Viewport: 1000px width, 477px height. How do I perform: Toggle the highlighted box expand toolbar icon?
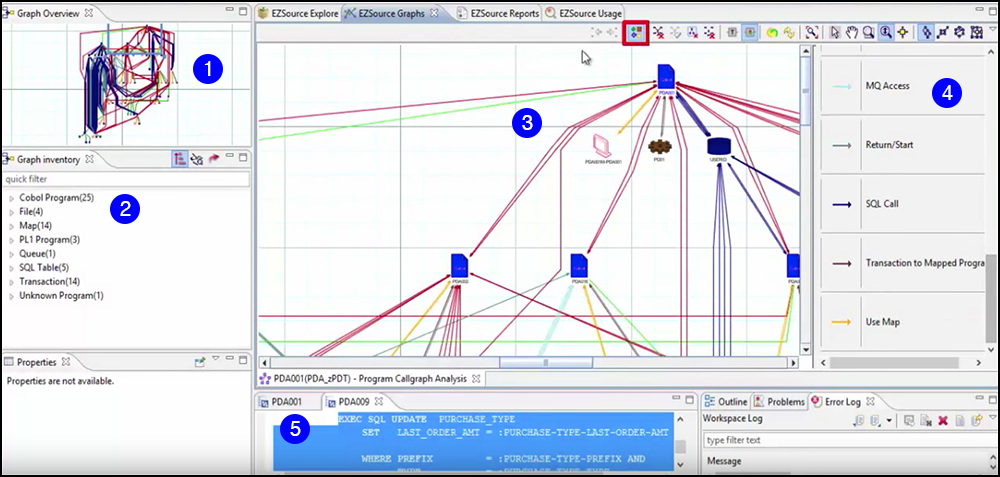click(x=749, y=32)
